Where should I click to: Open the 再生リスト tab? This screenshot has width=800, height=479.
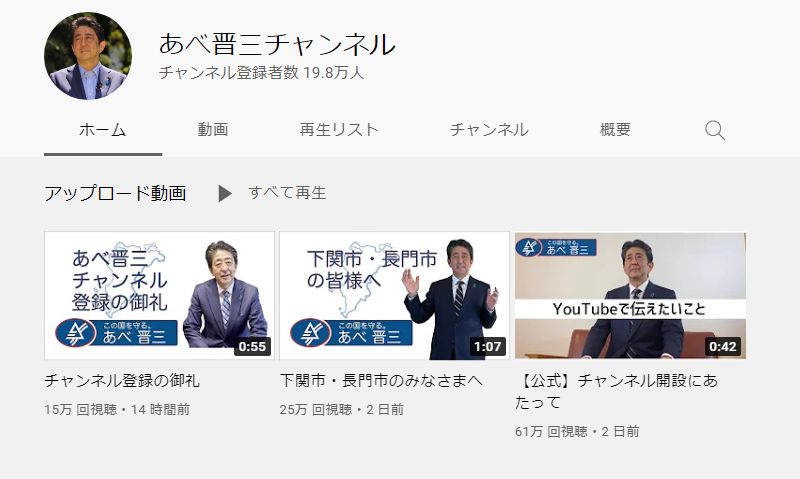click(339, 130)
